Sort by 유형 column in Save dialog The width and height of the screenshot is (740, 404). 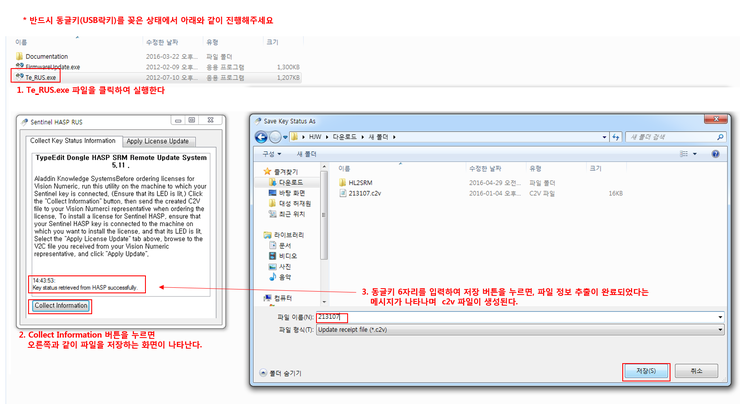tap(535, 168)
